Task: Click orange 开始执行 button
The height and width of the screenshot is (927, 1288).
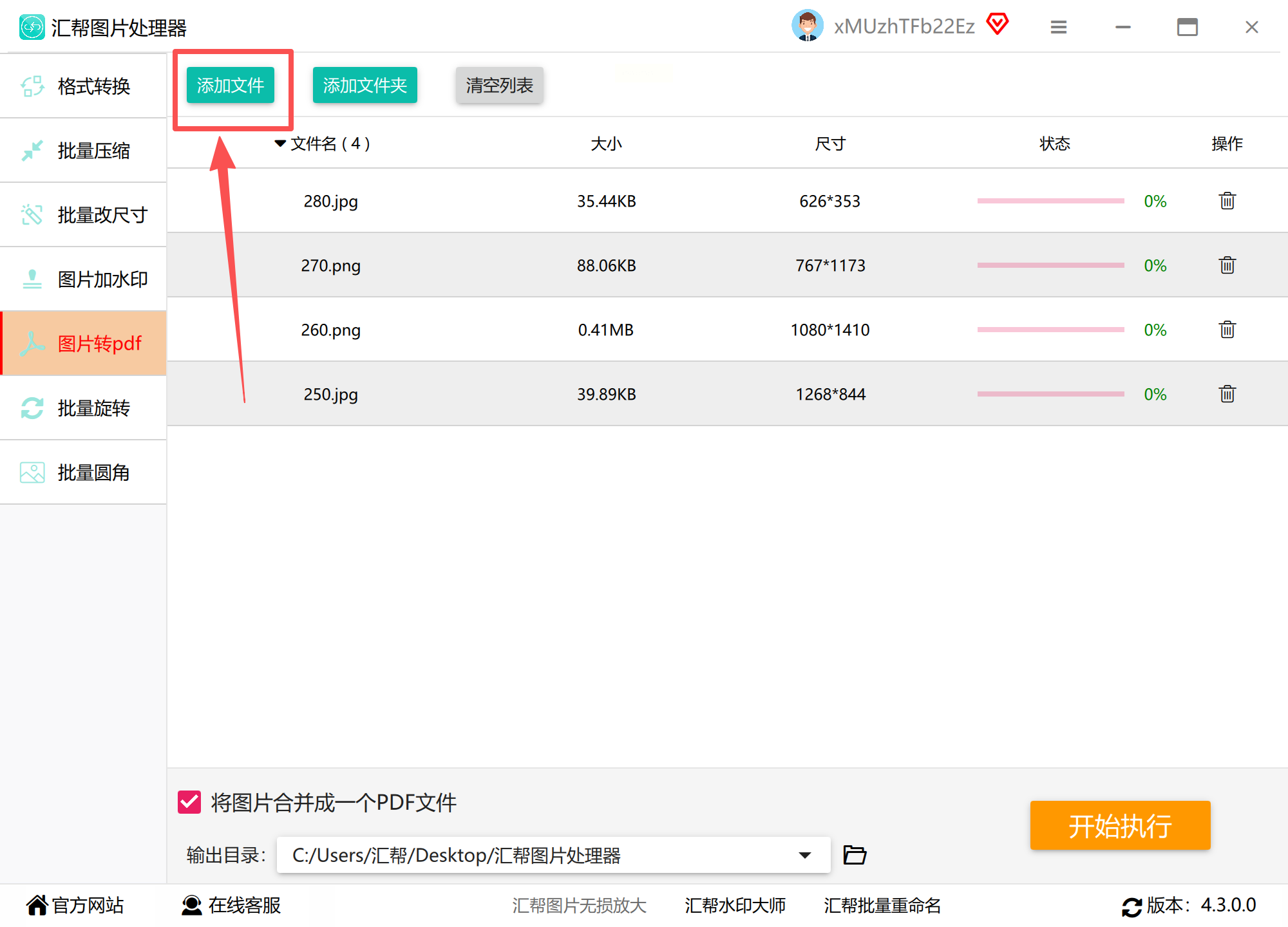Action: tap(1119, 825)
